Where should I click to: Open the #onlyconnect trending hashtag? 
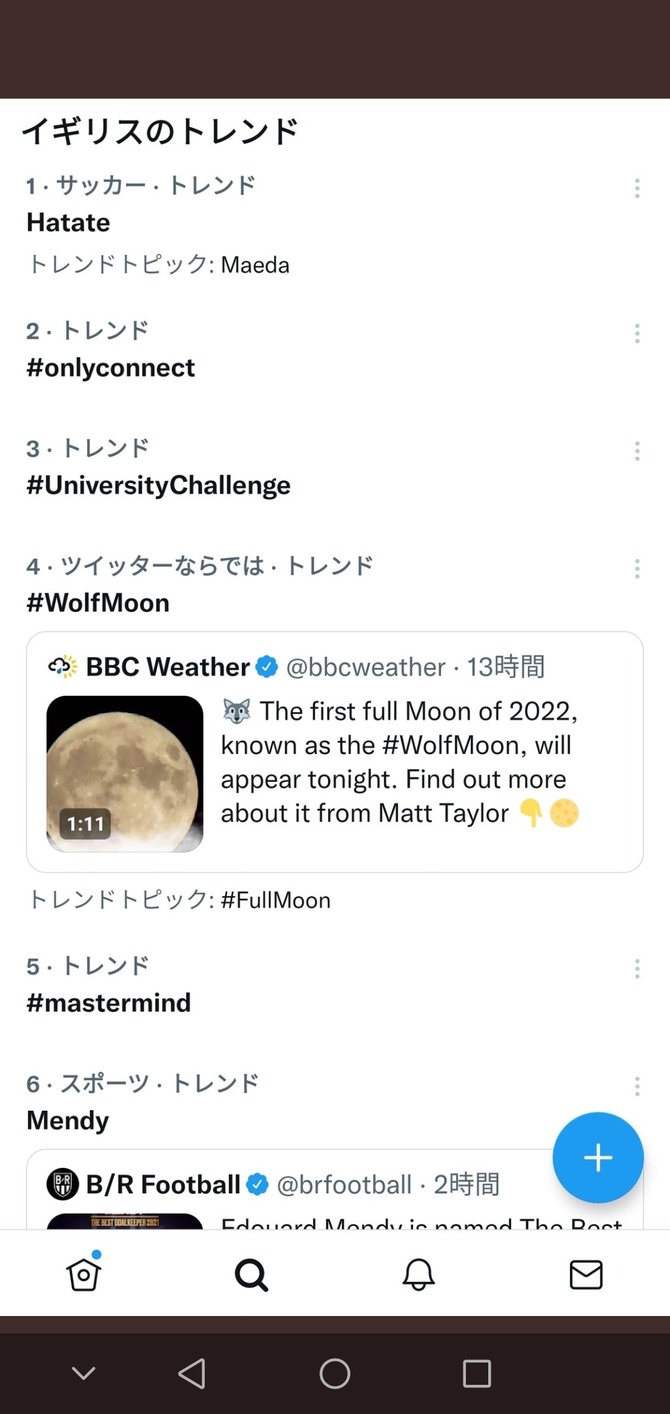coord(111,368)
